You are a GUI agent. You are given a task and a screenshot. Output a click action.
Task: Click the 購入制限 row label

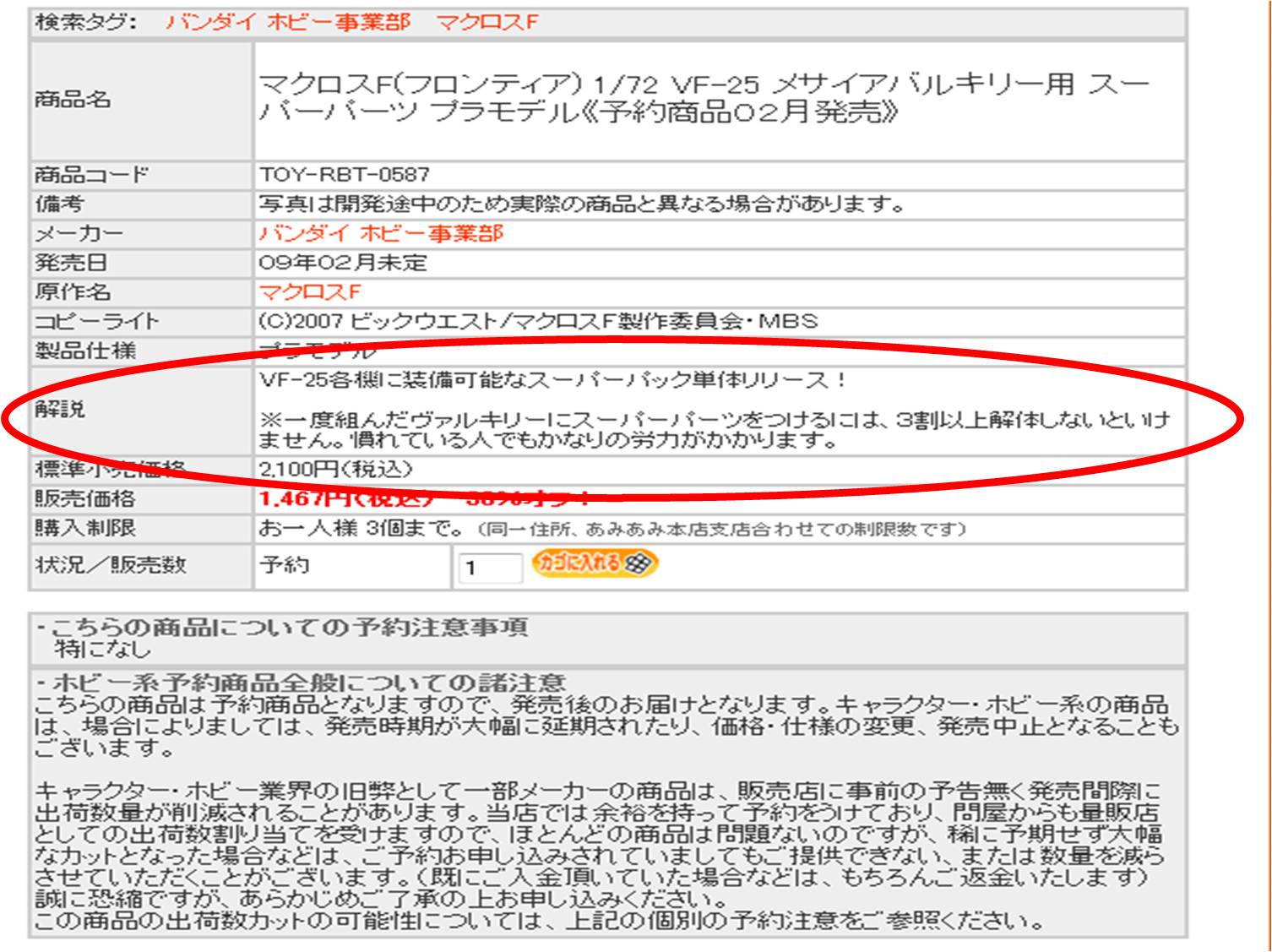pyautogui.click(x=84, y=528)
